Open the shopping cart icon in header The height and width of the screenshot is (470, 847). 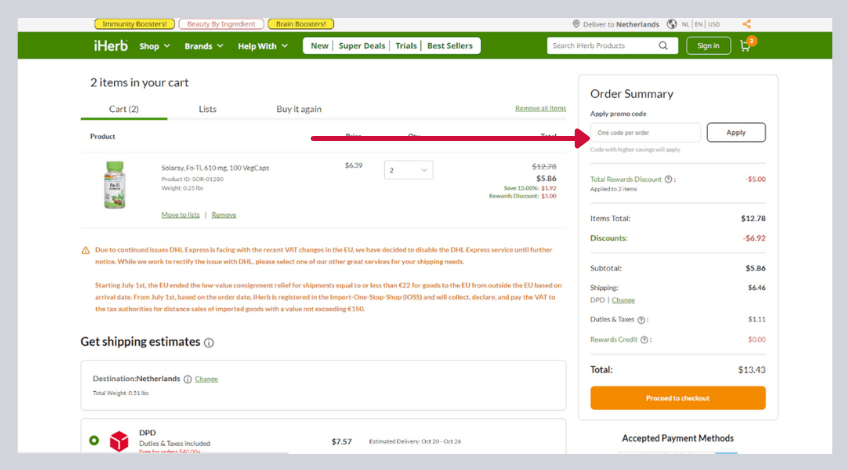[745, 46]
